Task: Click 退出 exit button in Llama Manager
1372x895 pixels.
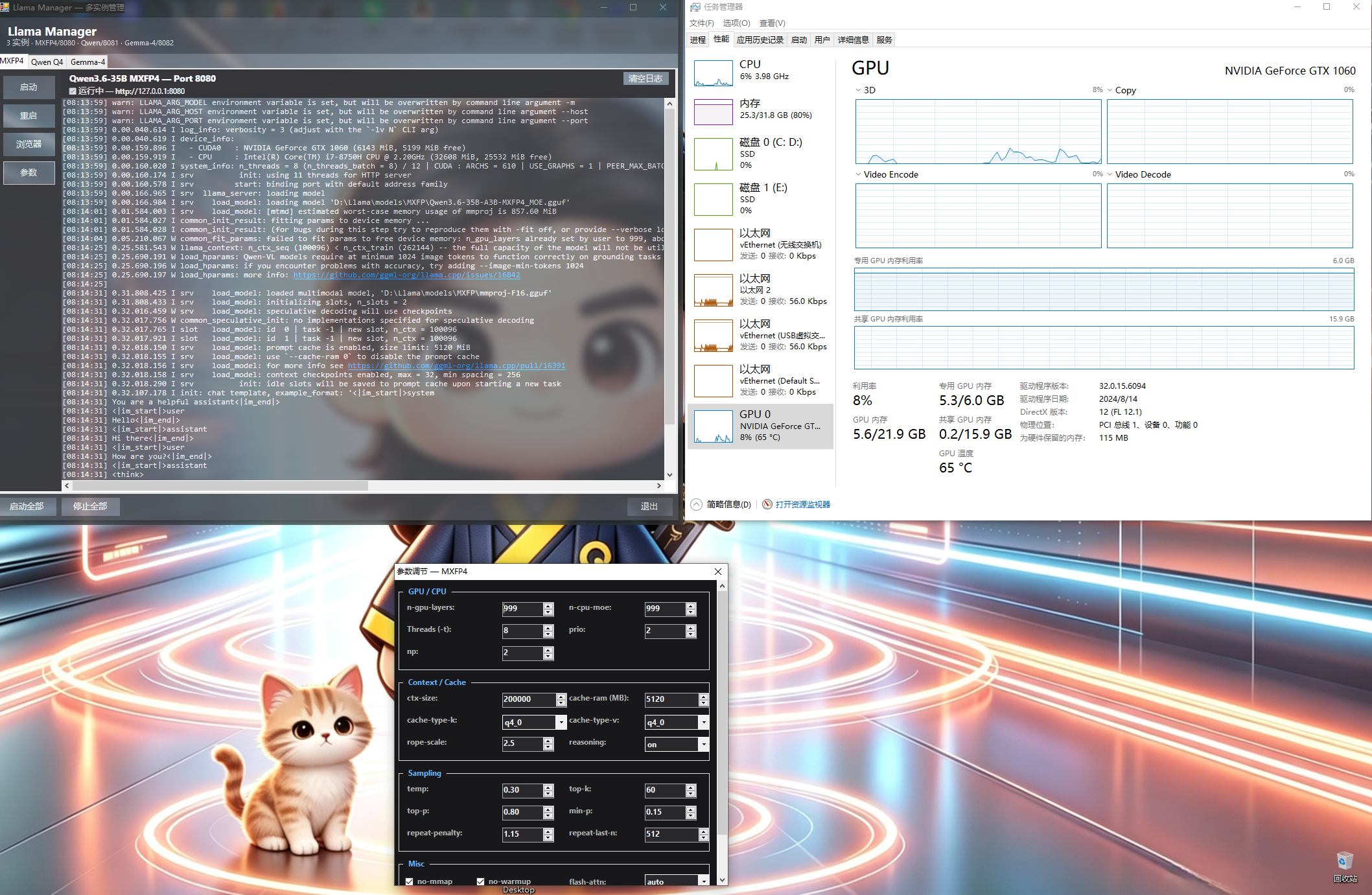Action: [649, 506]
